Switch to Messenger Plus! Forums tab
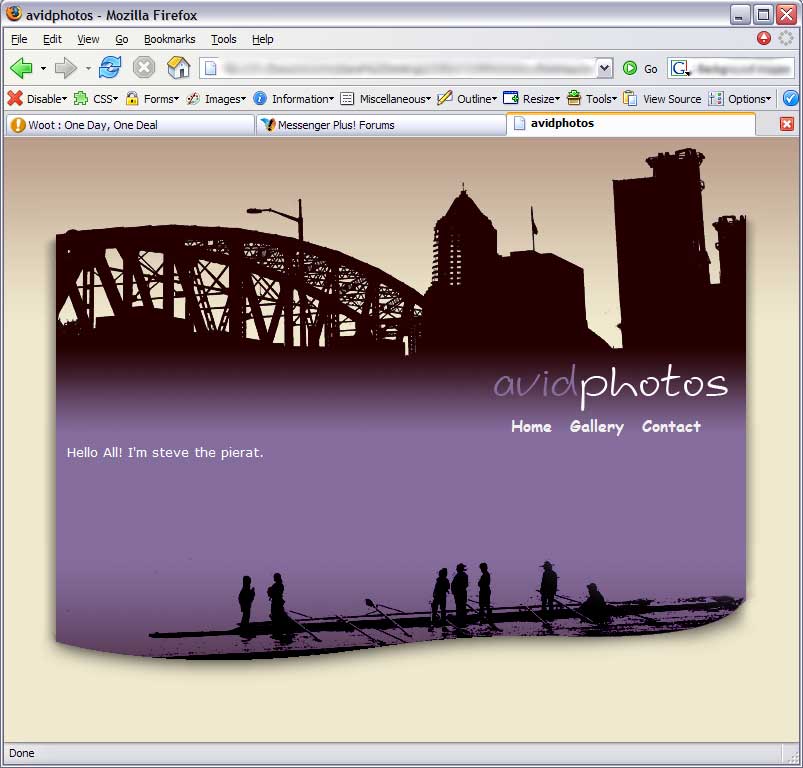The height and width of the screenshot is (768, 803). point(380,125)
